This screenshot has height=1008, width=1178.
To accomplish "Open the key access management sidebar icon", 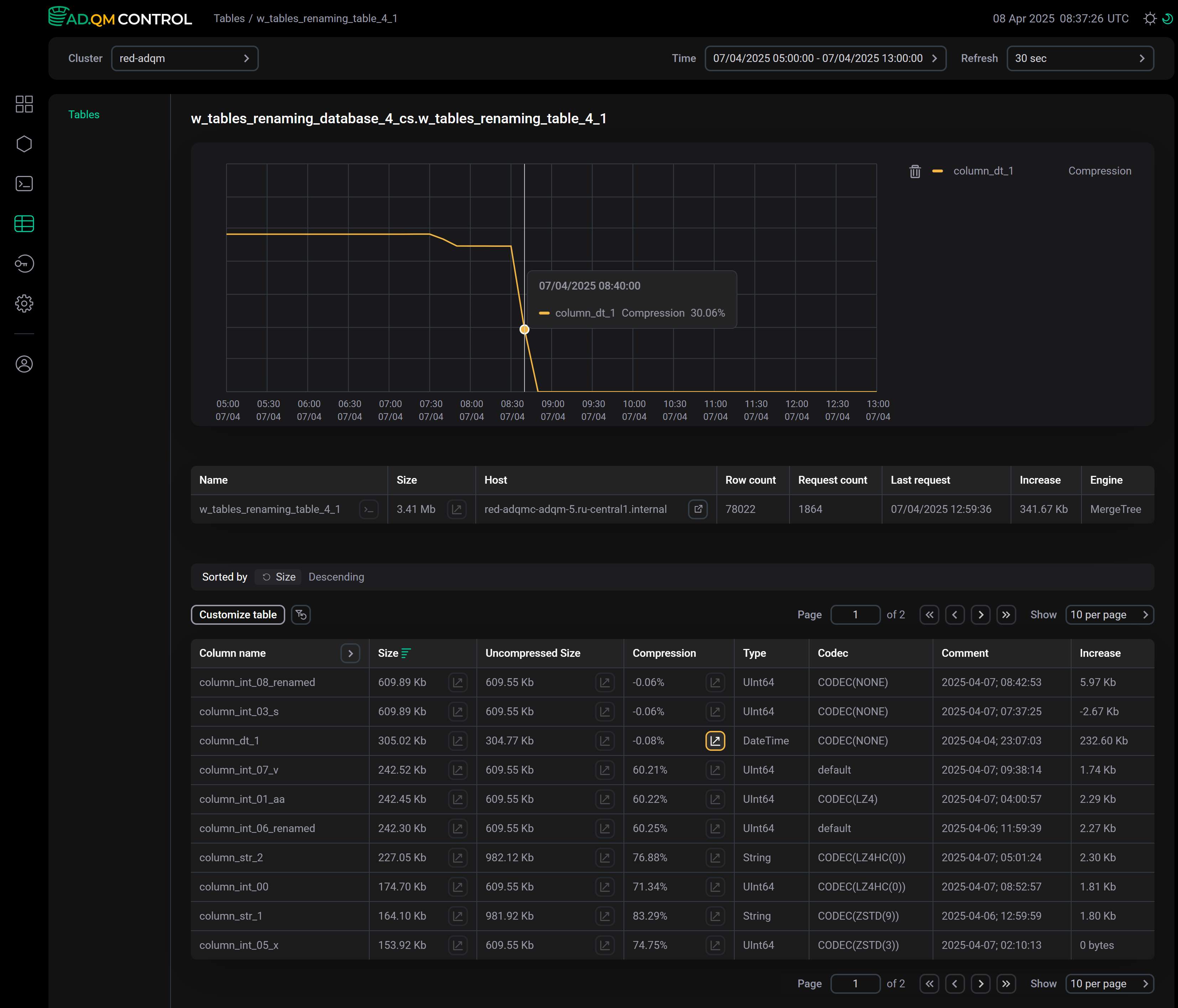I will point(24,264).
